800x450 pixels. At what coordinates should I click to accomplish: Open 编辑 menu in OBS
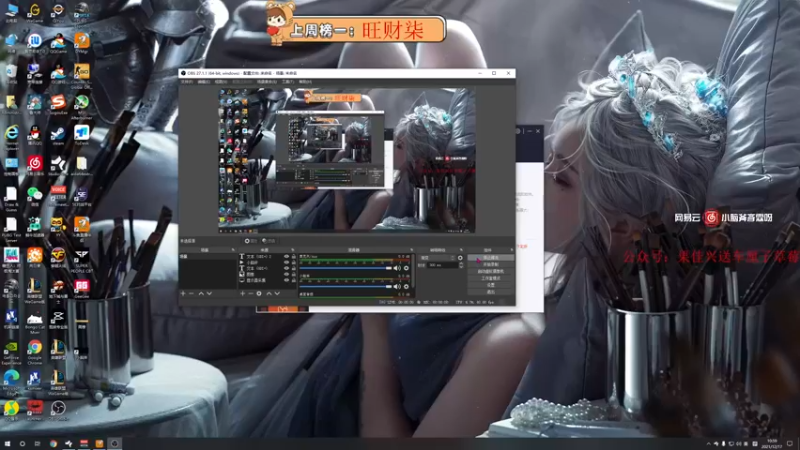[x=204, y=82]
